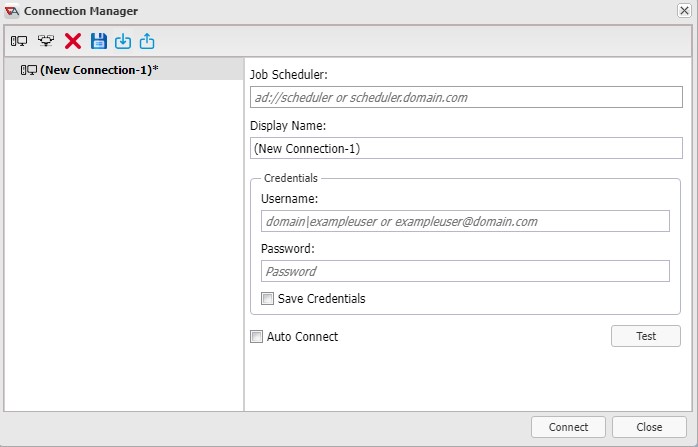
Task: Enable the Save Credentials checkbox
Action: (x=268, y=298)
